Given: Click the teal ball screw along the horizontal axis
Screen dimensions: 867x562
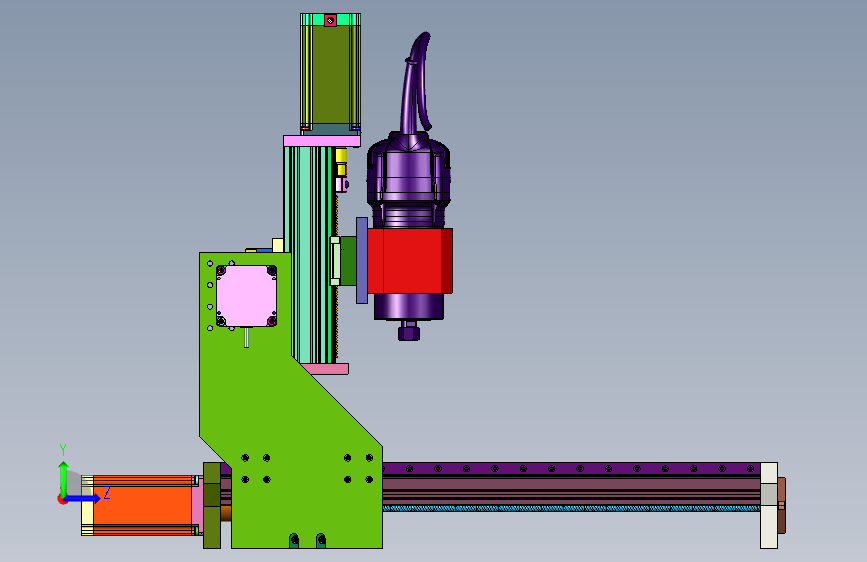Looking at the screenshot, I should coord(572,508).
